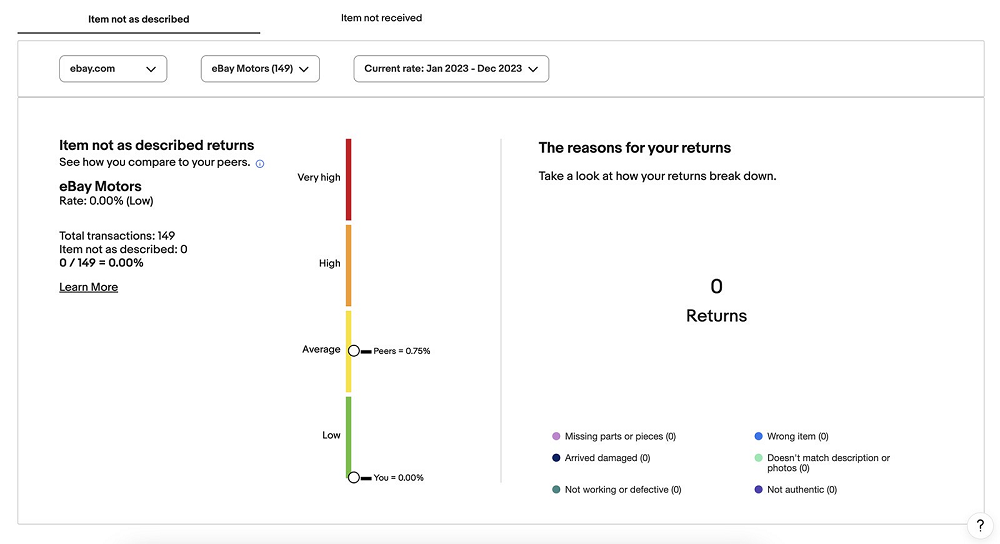
Task: Click the orange High scale segment
Action: pos(349,265)
